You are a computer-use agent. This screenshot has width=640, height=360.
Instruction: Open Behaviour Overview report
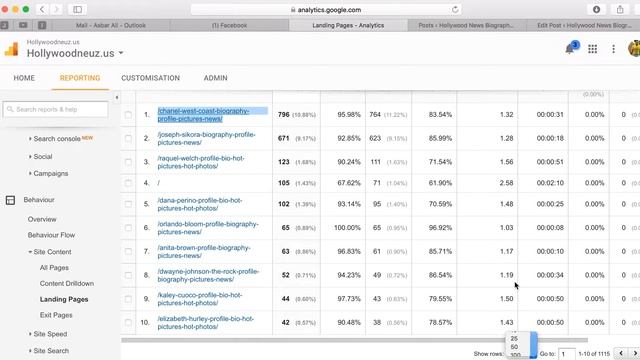42,219
